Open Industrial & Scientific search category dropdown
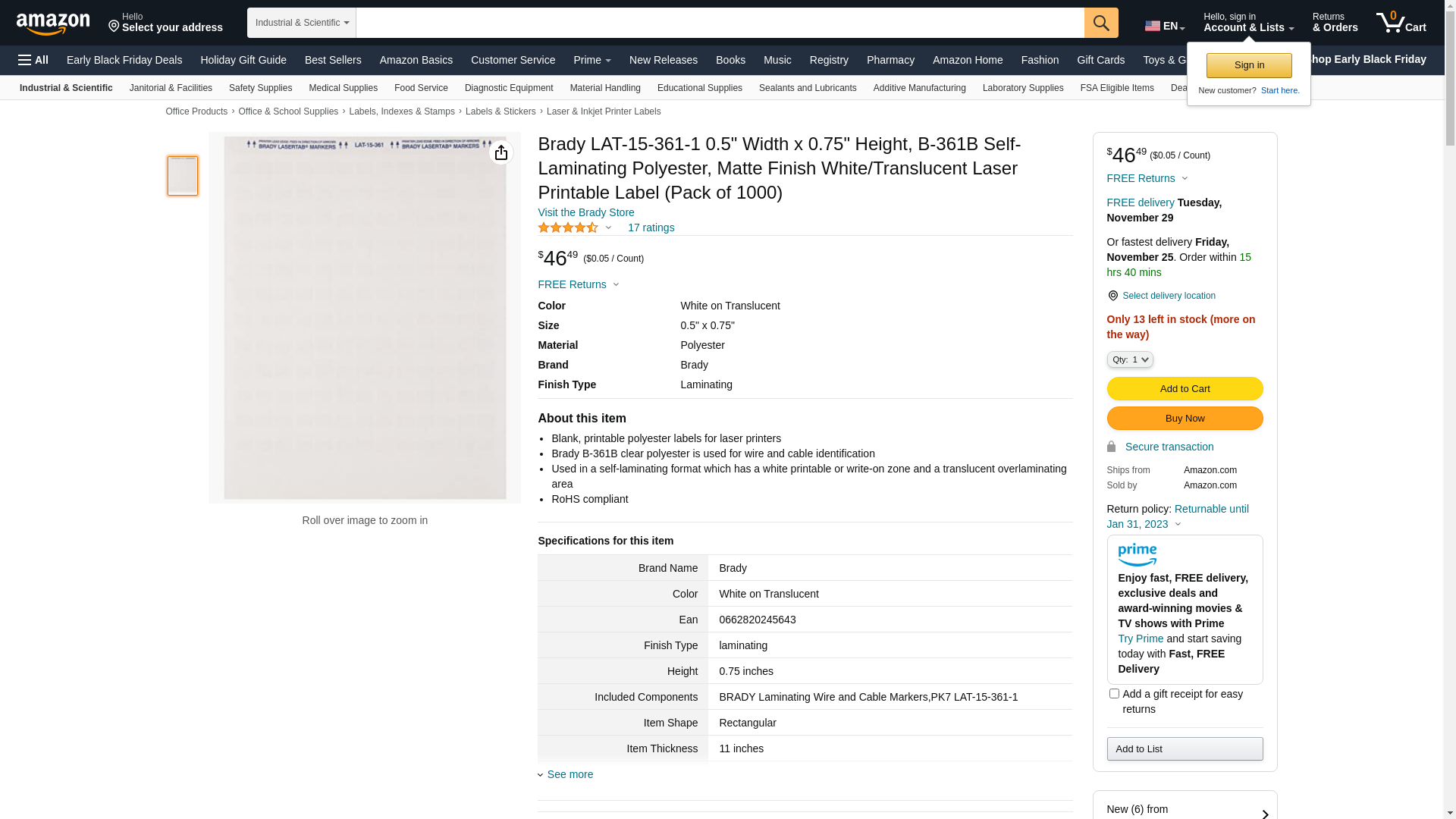 tap(302, 23)
